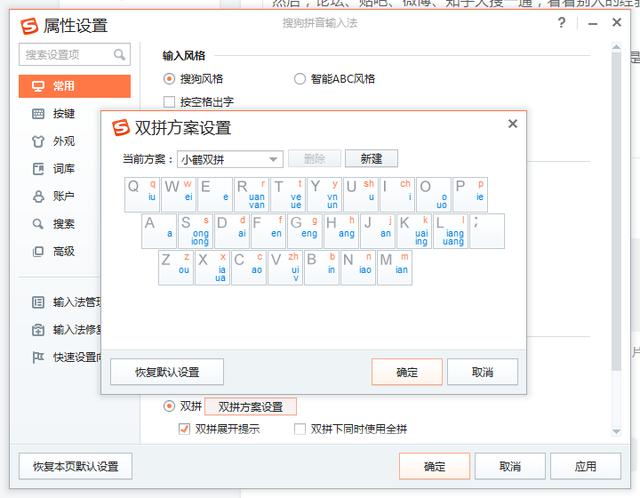Select the X key (ia, ua)
This screenshot has height=498, width=640.
click(x=213, y=268)
